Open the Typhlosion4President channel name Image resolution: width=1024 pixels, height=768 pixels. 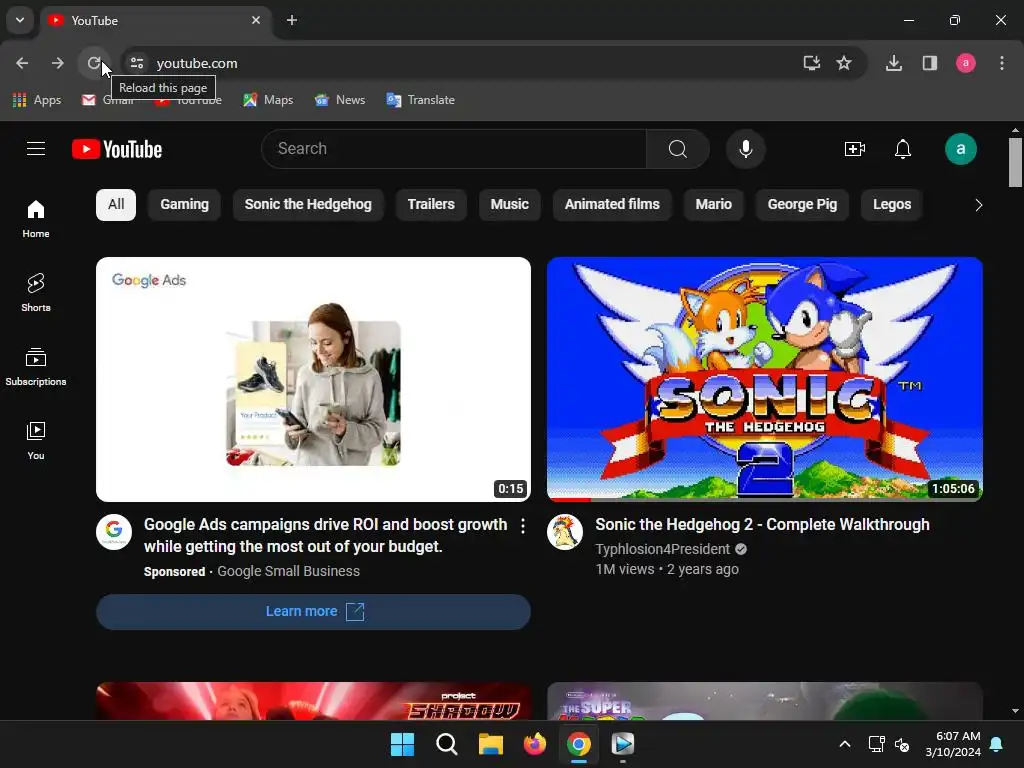coord(662,549)
